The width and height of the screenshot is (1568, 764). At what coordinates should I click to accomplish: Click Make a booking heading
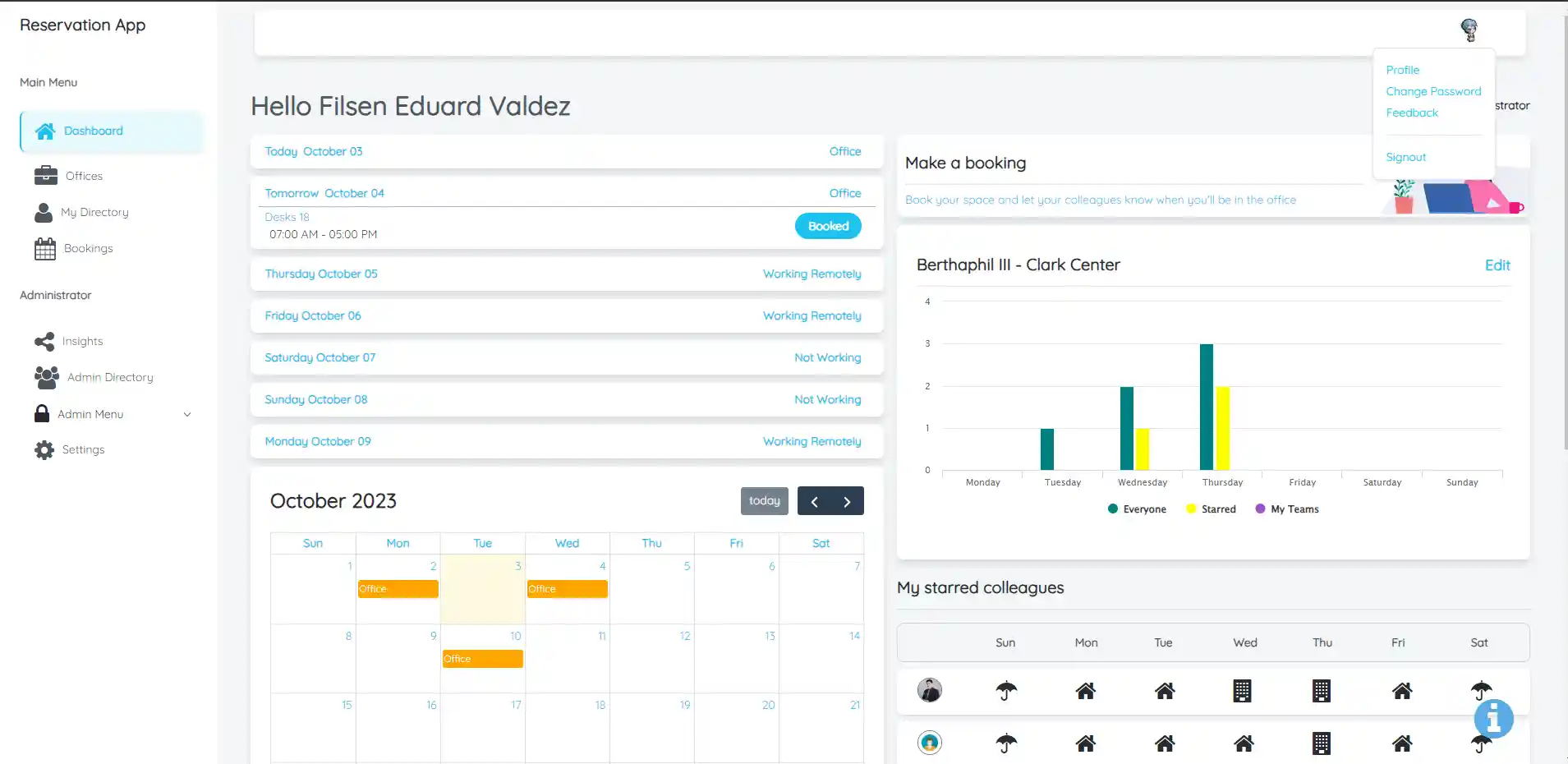point(965,163)
